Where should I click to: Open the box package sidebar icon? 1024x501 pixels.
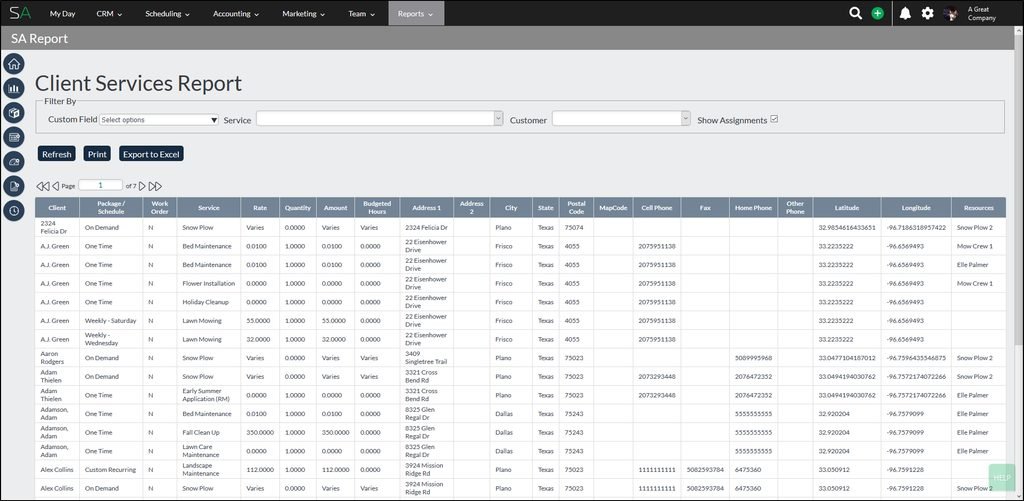click(x=14, y=112)
